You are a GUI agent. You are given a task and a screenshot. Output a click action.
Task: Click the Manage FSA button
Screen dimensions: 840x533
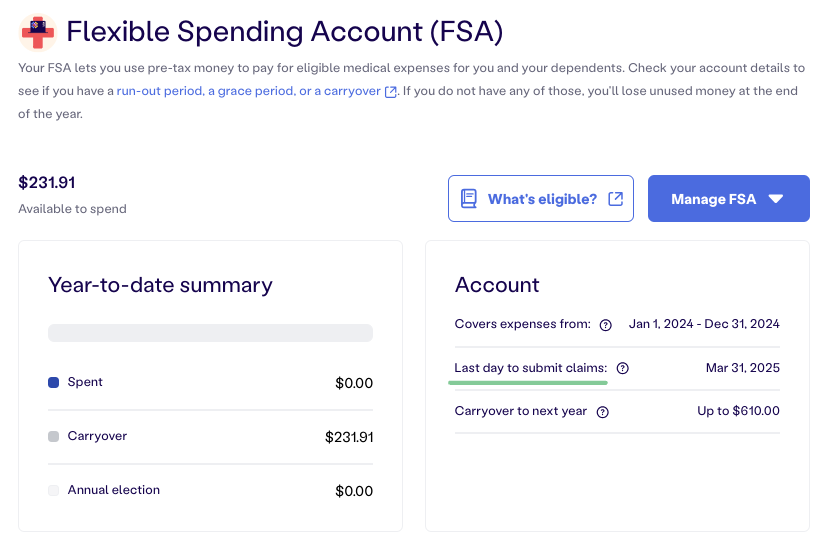729,198
